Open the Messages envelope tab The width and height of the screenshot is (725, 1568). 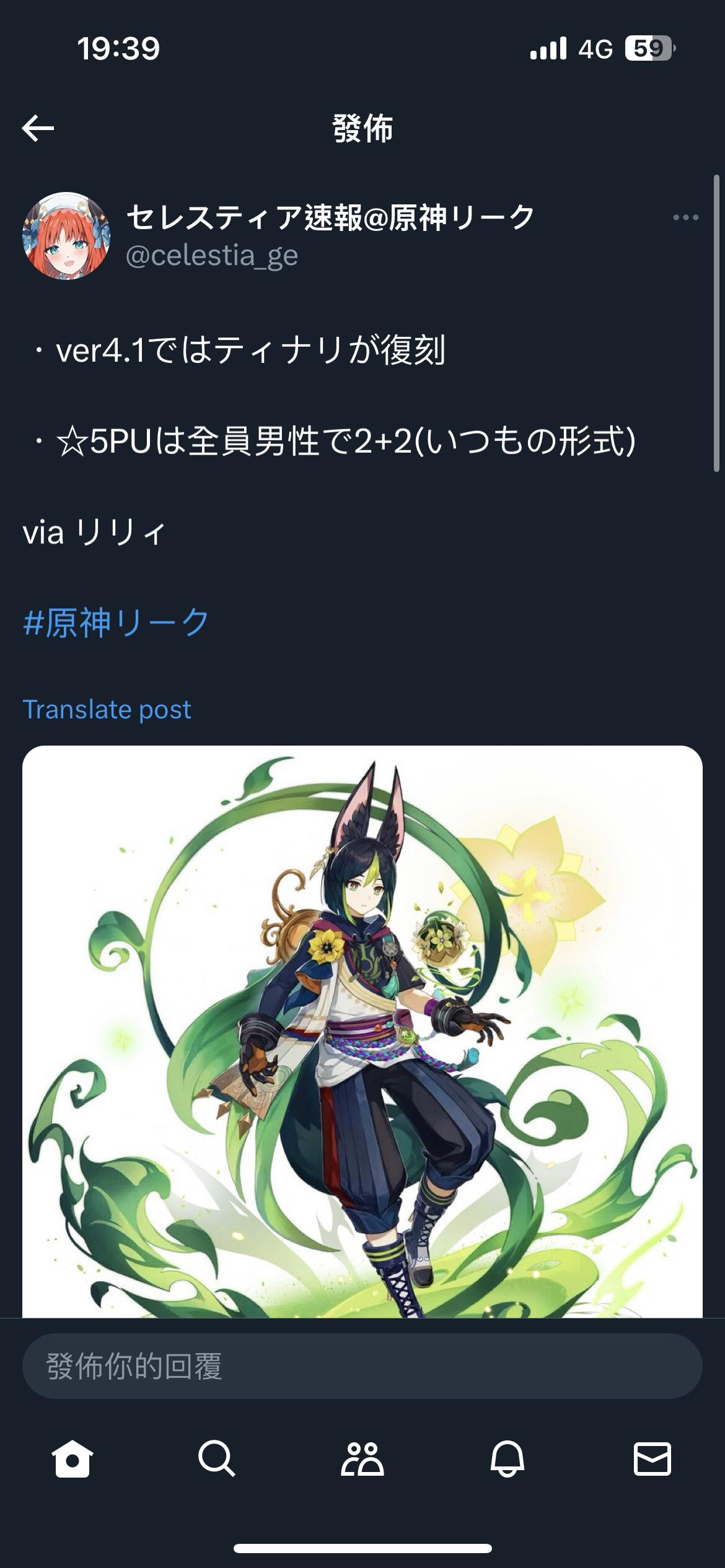[652, 1459]
